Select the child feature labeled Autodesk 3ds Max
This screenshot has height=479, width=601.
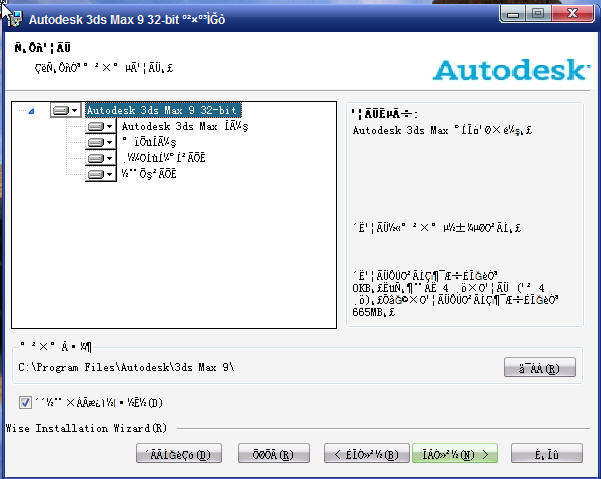pyautogui.click(x=185, y=126)
